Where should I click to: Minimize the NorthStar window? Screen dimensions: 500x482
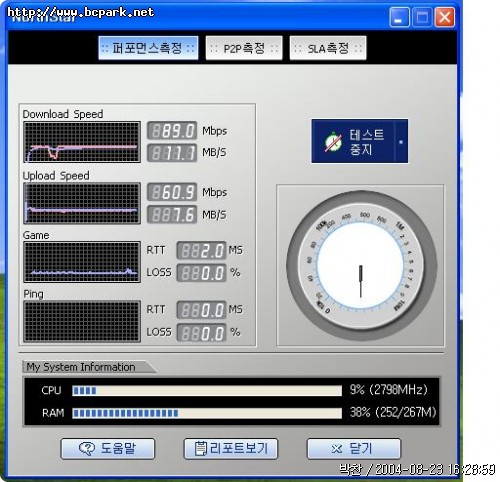pos(399,17)
